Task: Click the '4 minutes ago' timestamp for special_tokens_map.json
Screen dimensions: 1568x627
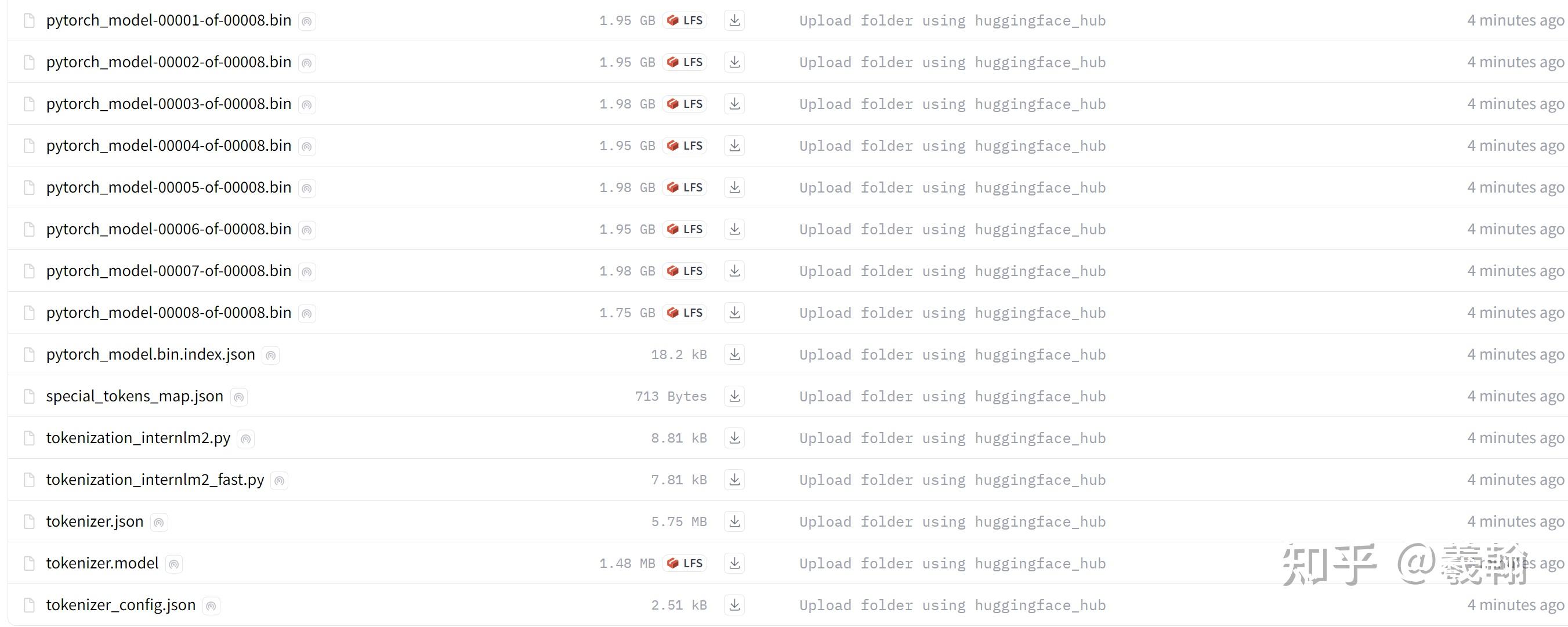Action: tap(1515, 396)
